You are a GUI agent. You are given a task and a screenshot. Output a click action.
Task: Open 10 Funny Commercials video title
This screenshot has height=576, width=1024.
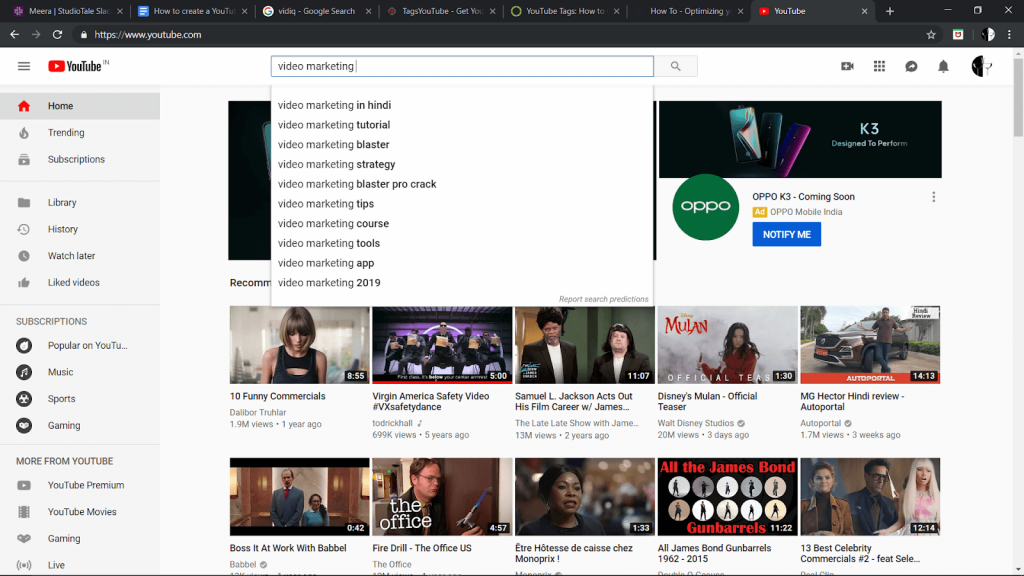click(278, 396)
